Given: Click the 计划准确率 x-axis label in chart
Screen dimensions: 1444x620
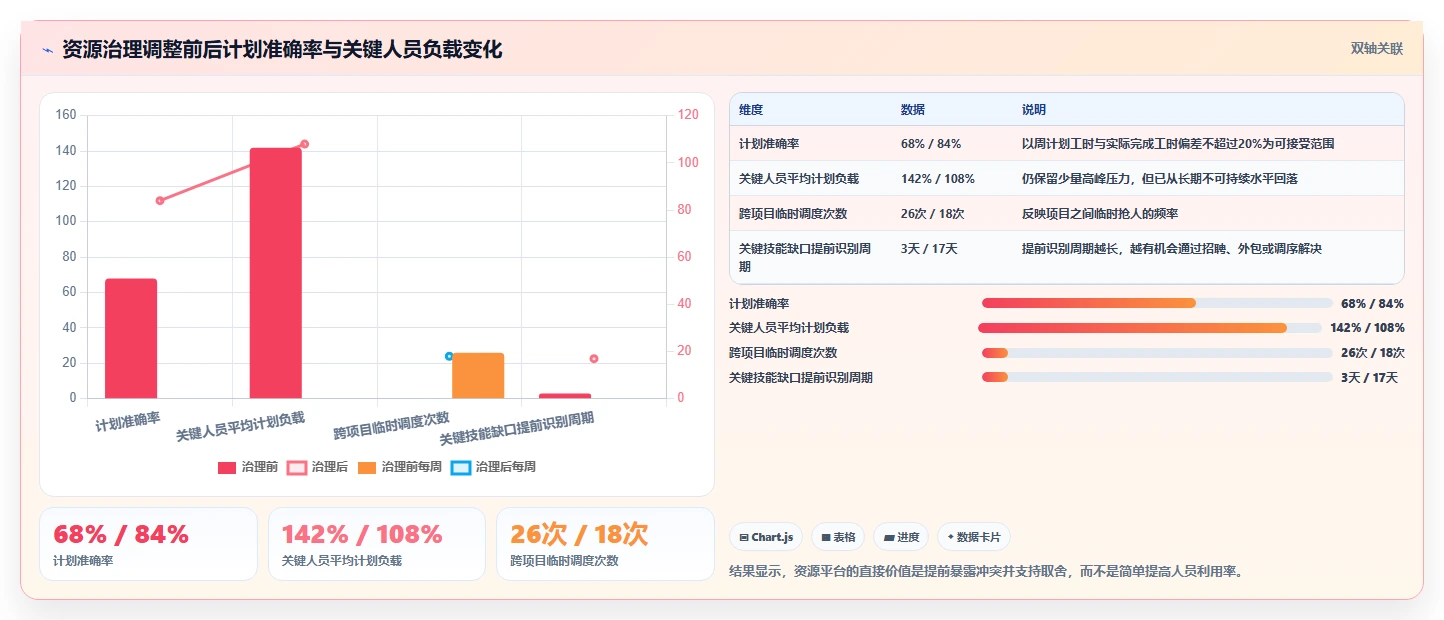Looking at the screenshot, I should 128,421.
